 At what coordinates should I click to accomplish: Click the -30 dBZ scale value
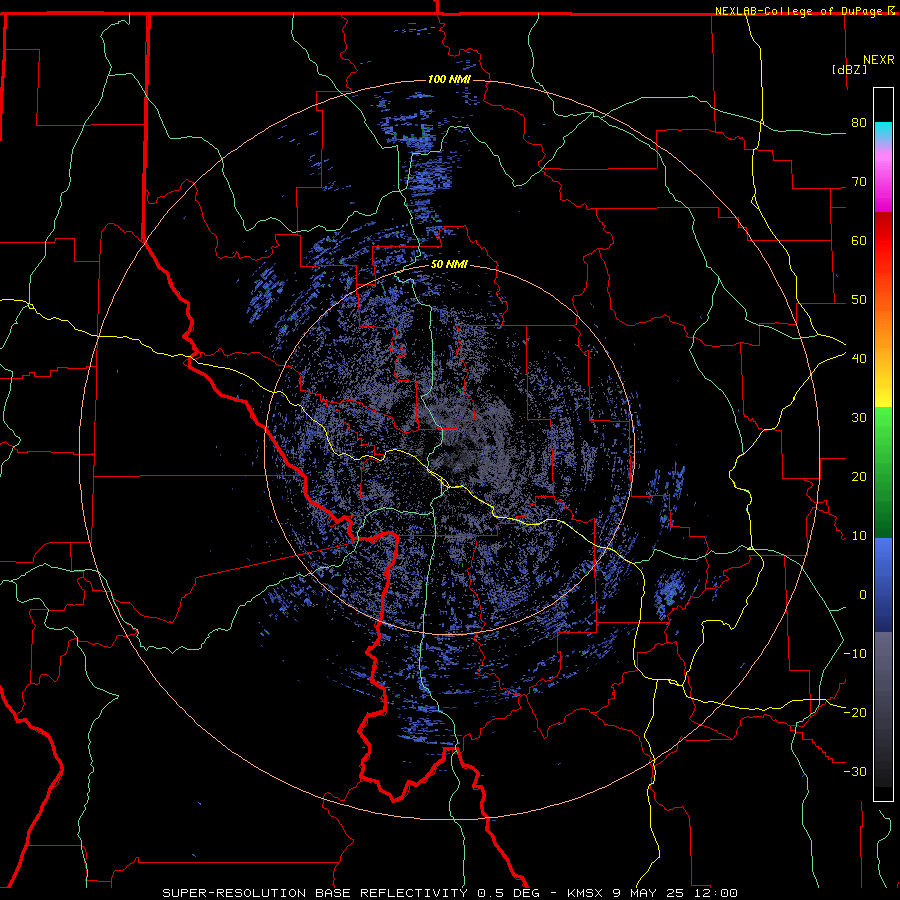855,772
